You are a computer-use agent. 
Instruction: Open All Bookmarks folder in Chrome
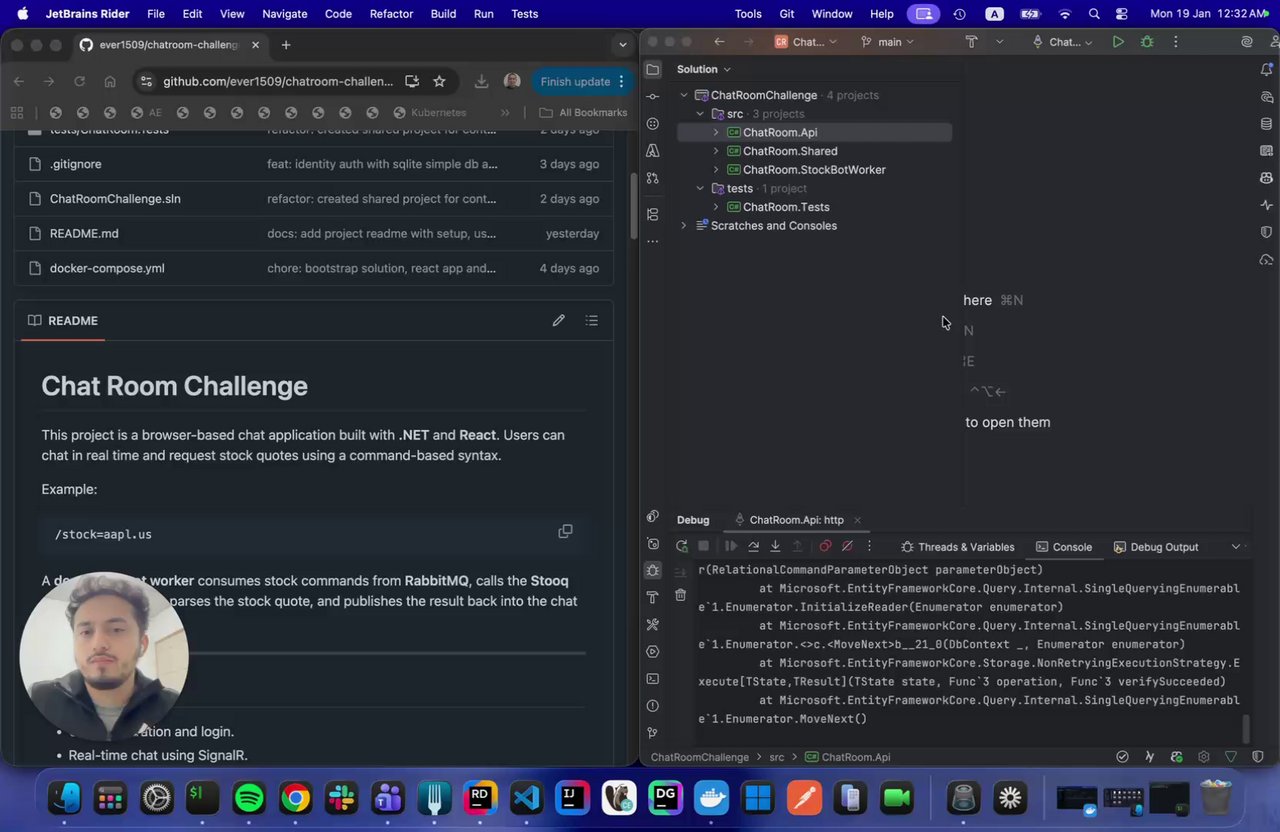(583, 112)
